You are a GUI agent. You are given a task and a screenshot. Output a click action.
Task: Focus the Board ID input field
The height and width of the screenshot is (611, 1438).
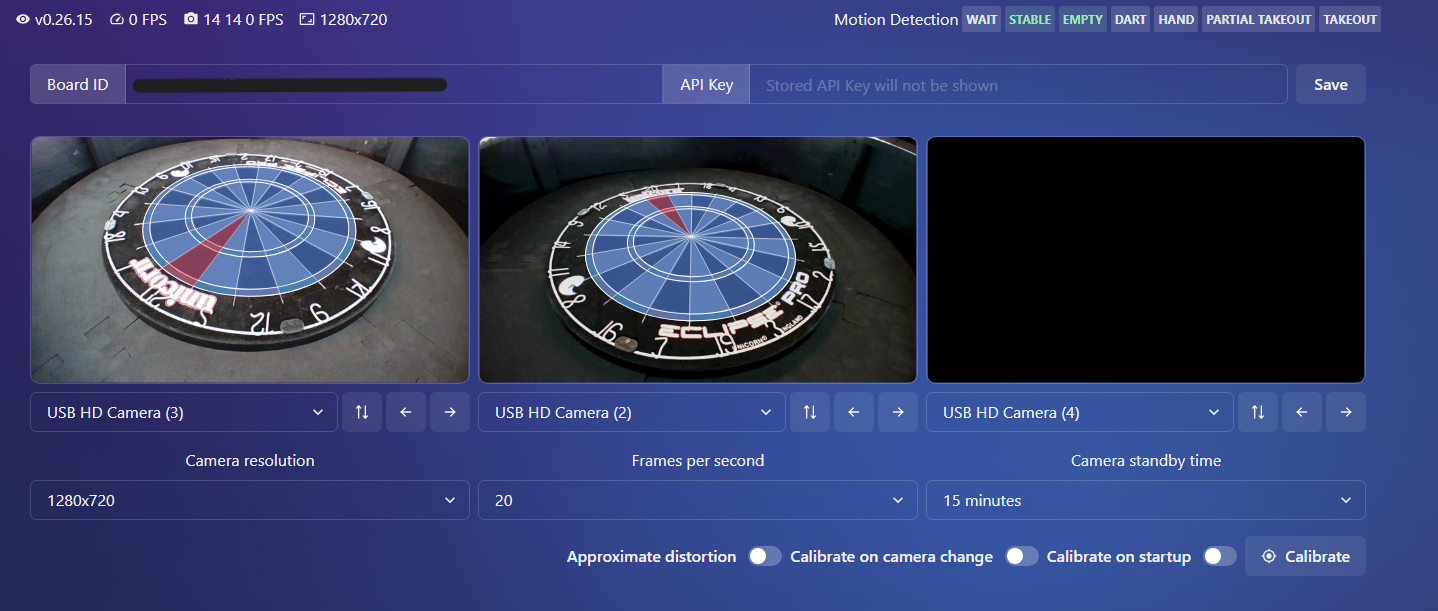[394, 84]
